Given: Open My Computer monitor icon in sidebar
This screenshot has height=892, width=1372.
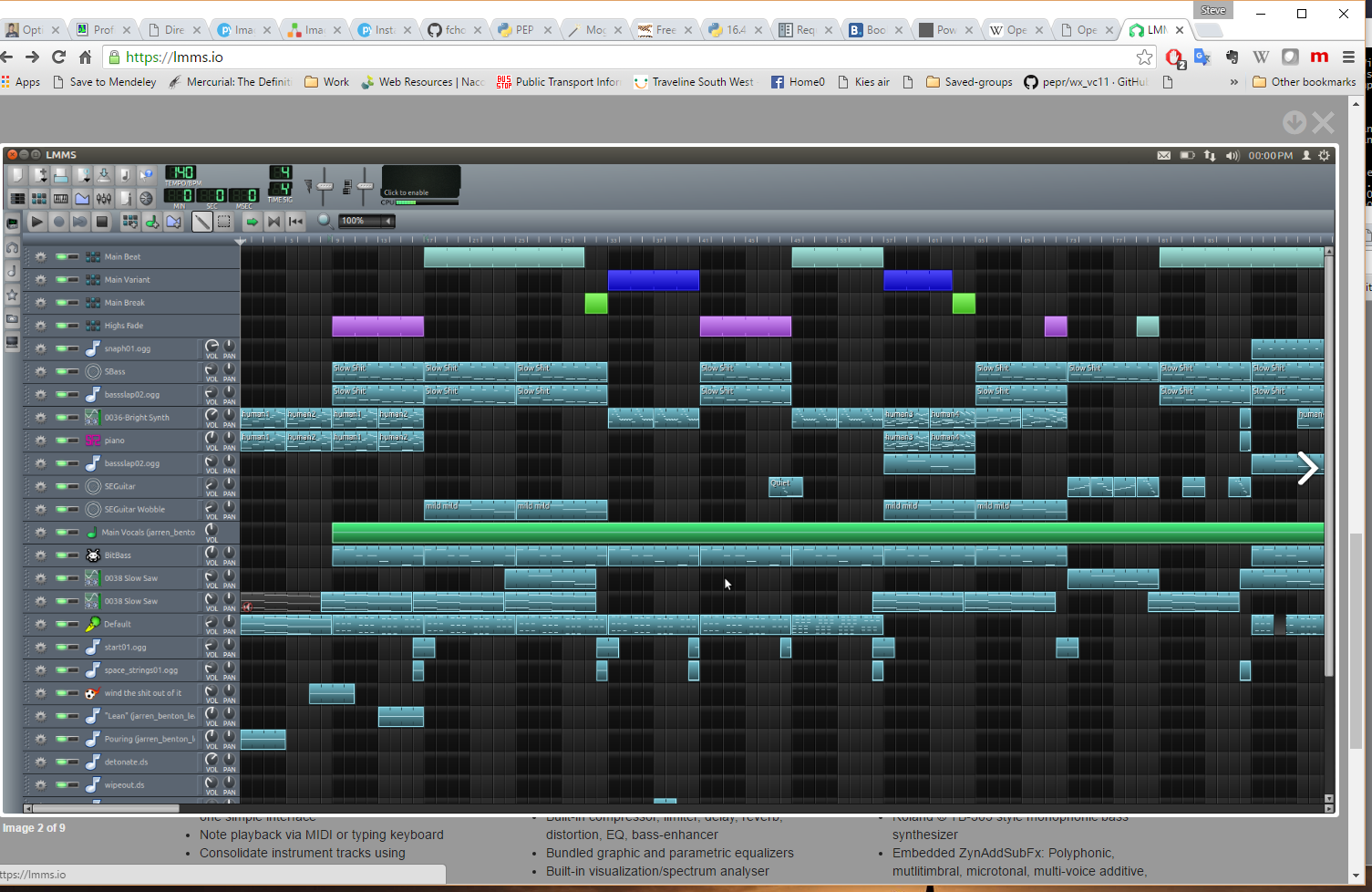Looking at the screenshot, I should (x=12, y=342).
